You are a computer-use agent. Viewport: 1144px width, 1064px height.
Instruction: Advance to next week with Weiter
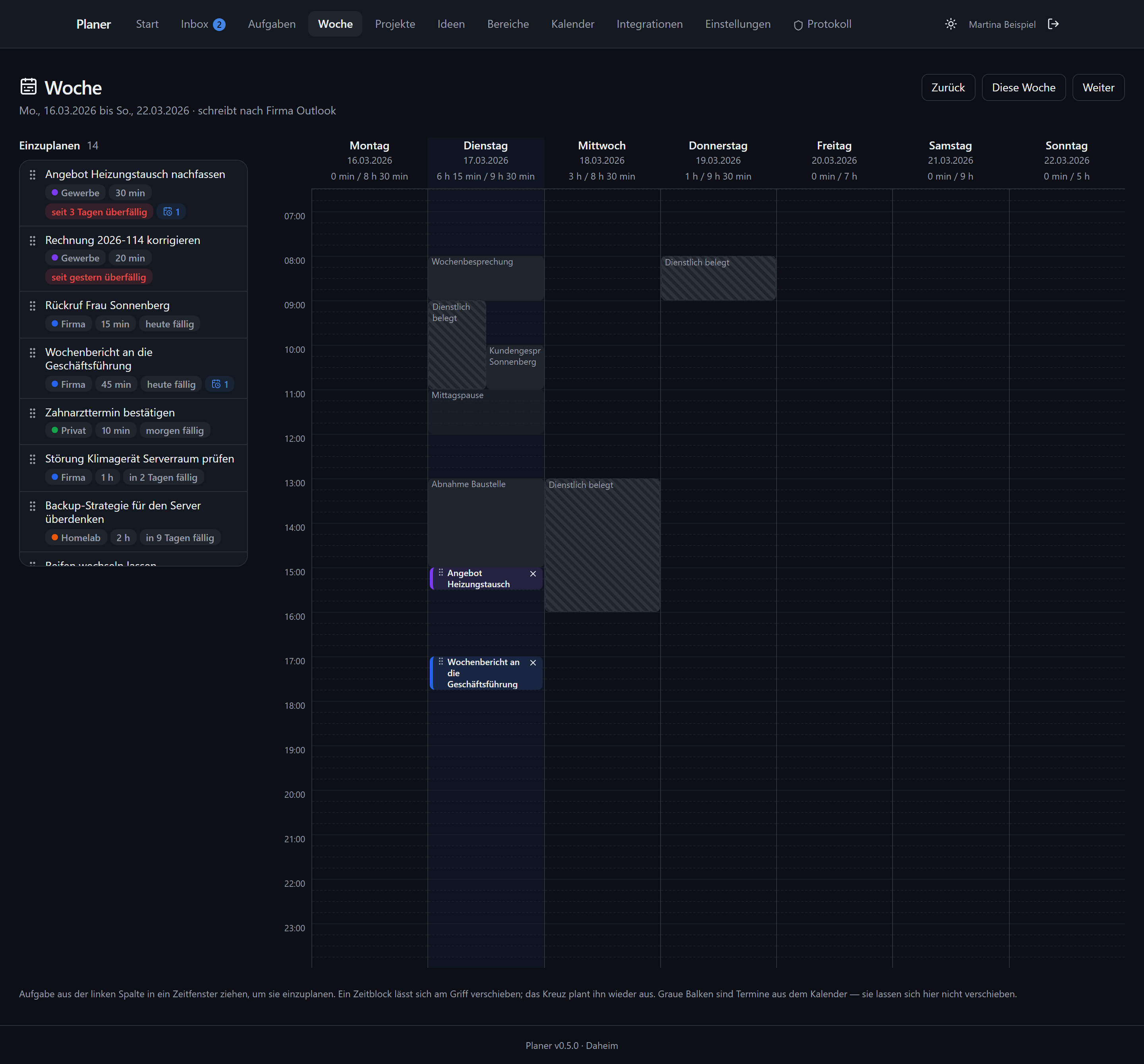[1098, 87]
